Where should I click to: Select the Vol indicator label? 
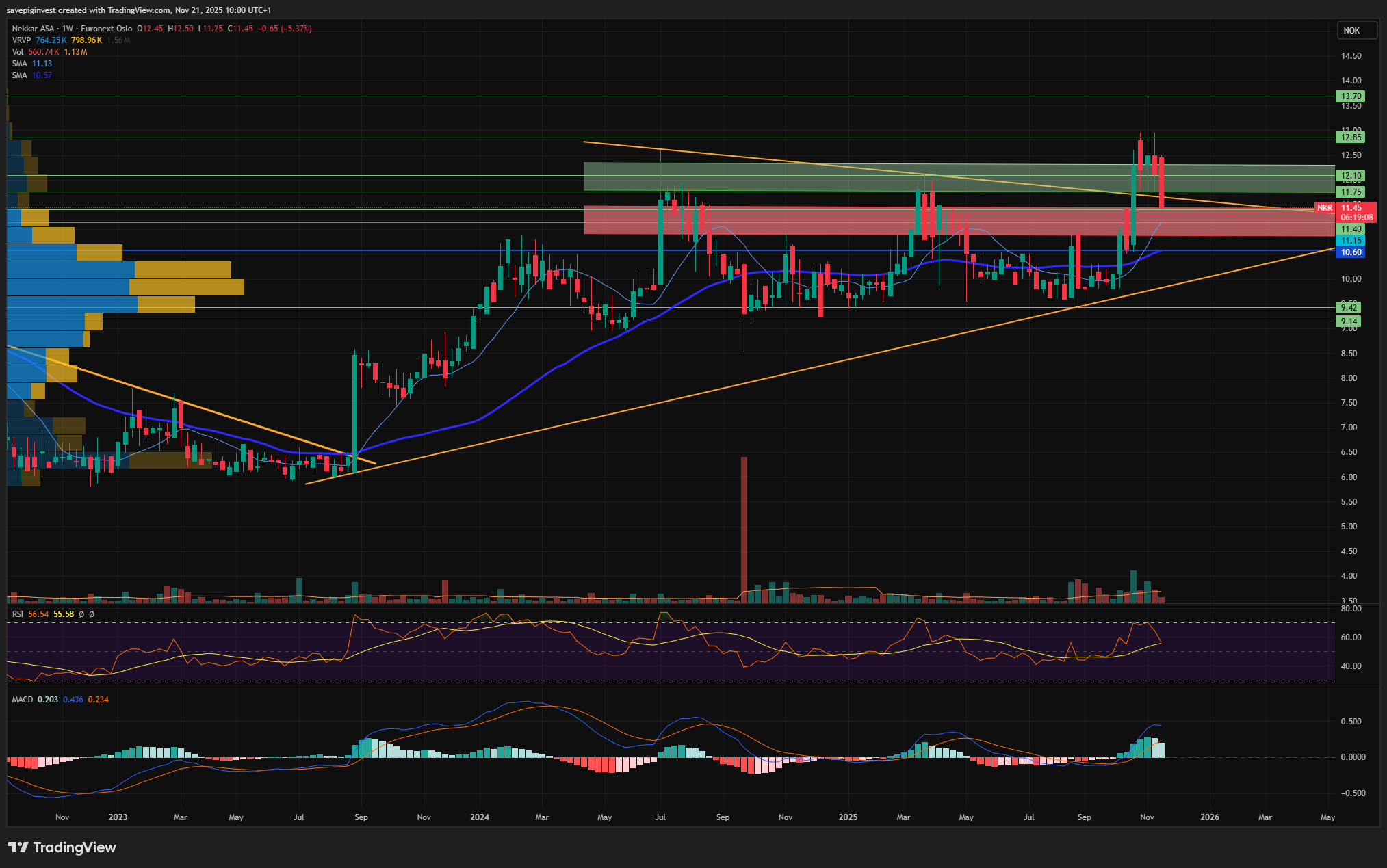tap(18, 52)
